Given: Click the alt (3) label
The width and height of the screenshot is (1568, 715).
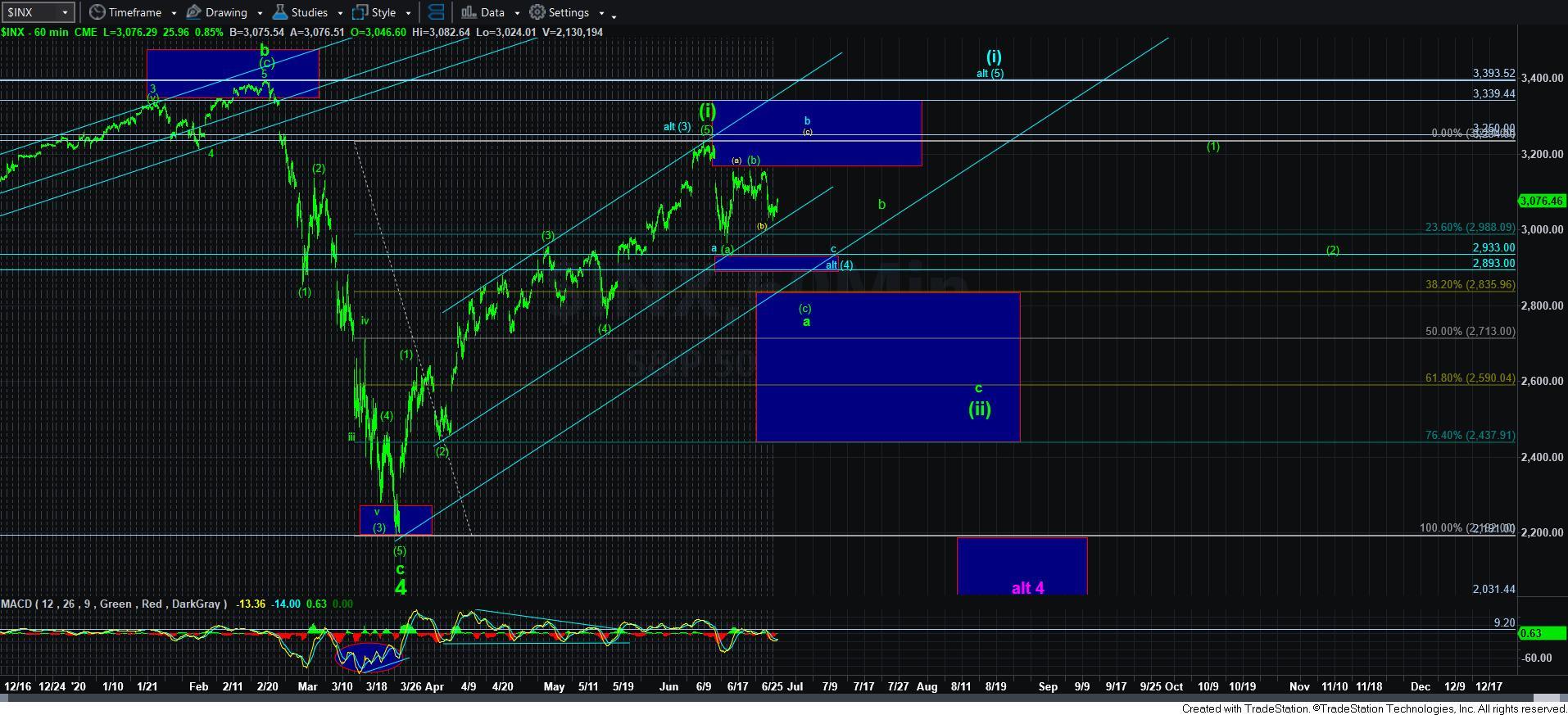Looking at the screenshot, I should pyautogui.click(x=678, y=126).
